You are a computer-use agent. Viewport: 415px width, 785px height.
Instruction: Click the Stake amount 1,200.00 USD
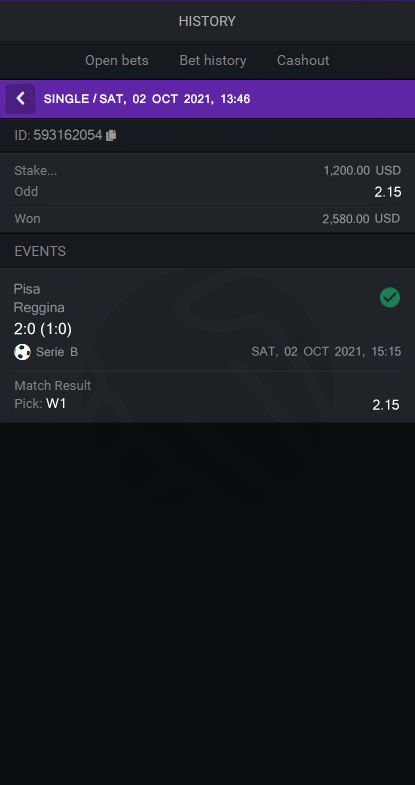tap(362, 171)
